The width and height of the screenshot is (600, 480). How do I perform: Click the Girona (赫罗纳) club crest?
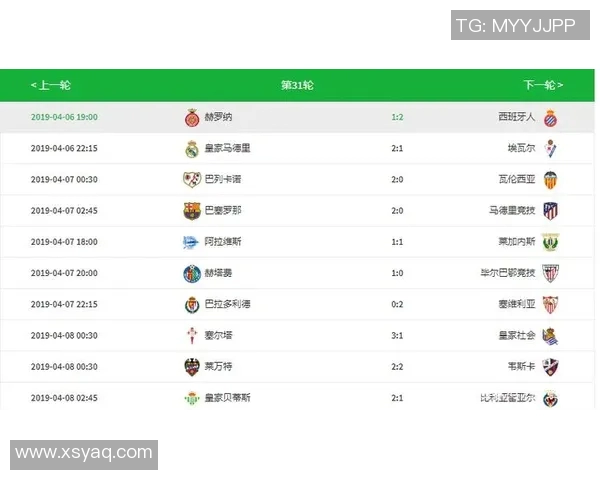[x=192, y=118]
